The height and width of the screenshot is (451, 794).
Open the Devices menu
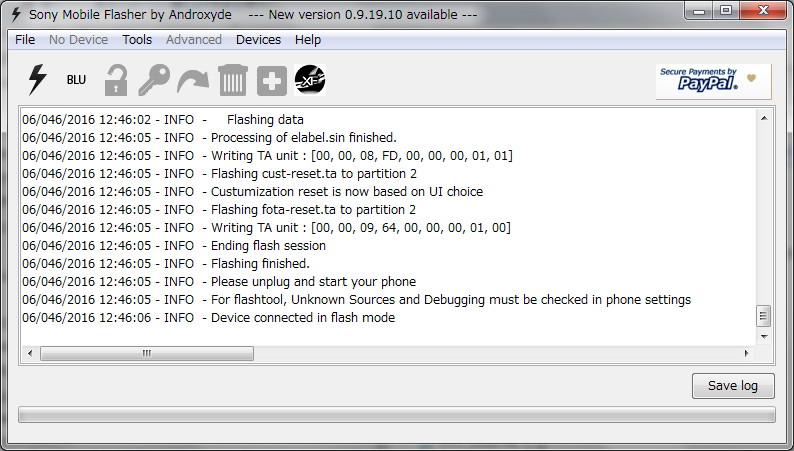[258, 39]
